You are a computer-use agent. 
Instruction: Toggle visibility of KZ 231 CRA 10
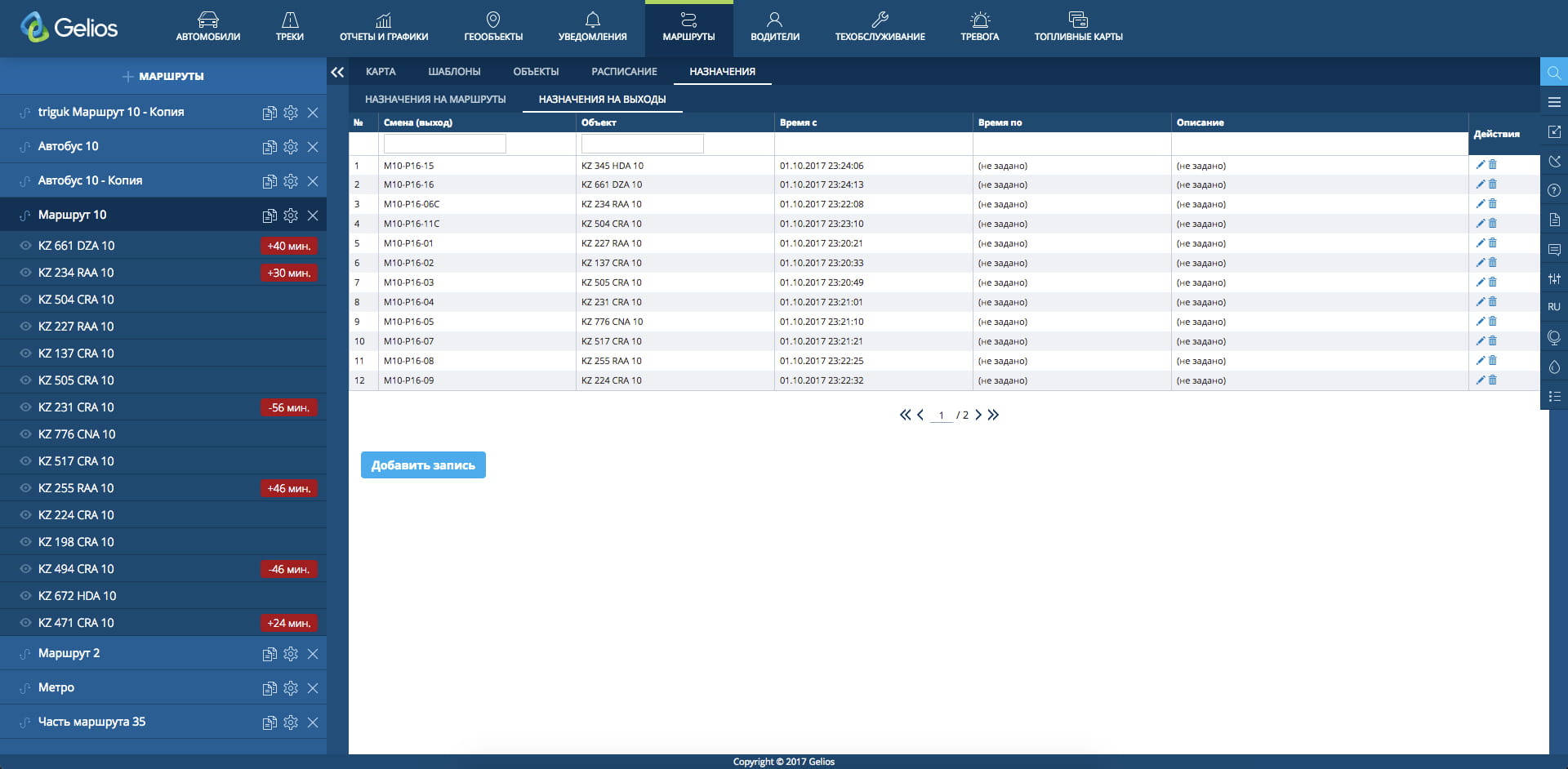(x=25, y=407)
